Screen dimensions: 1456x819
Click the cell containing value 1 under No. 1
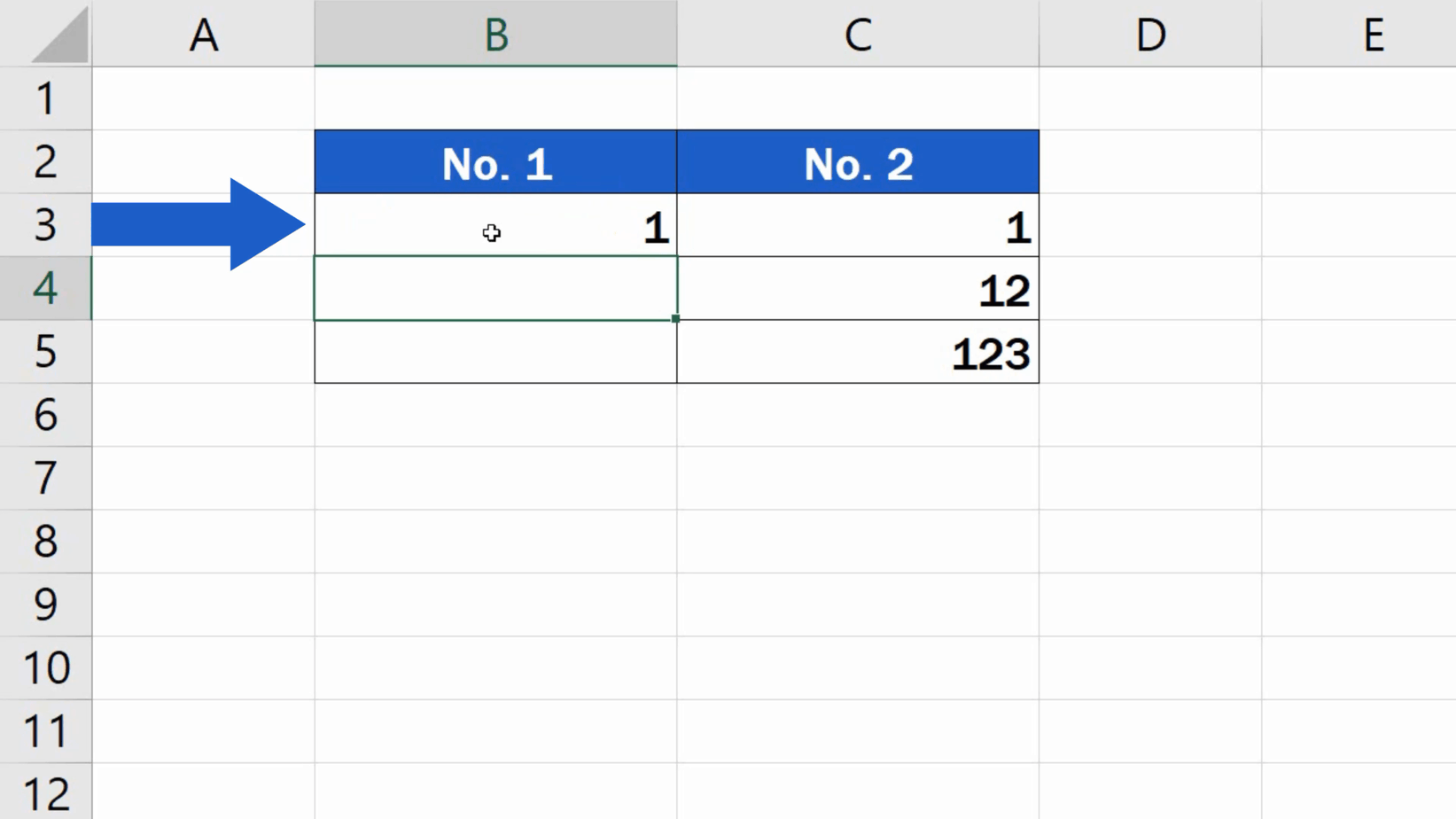(x=576, y=226)
